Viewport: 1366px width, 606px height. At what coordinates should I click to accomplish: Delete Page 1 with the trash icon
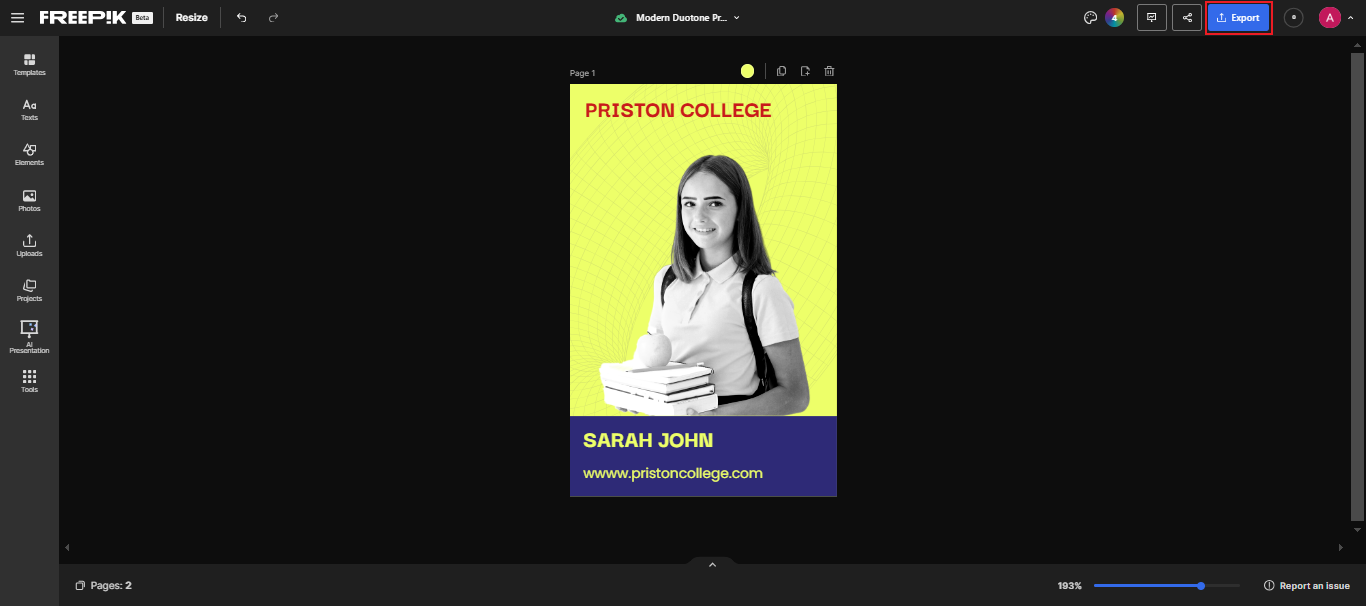click(x=829, y=71)
